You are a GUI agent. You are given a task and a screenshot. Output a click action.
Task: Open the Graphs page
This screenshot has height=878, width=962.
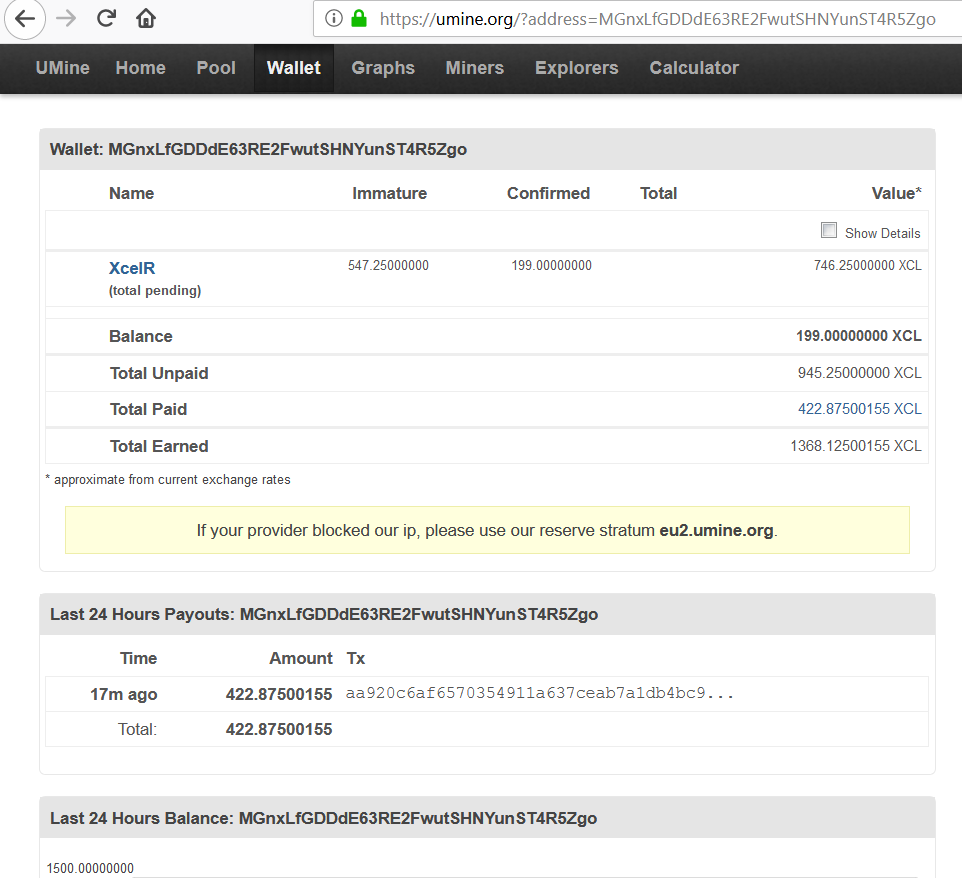coord(383,68)
